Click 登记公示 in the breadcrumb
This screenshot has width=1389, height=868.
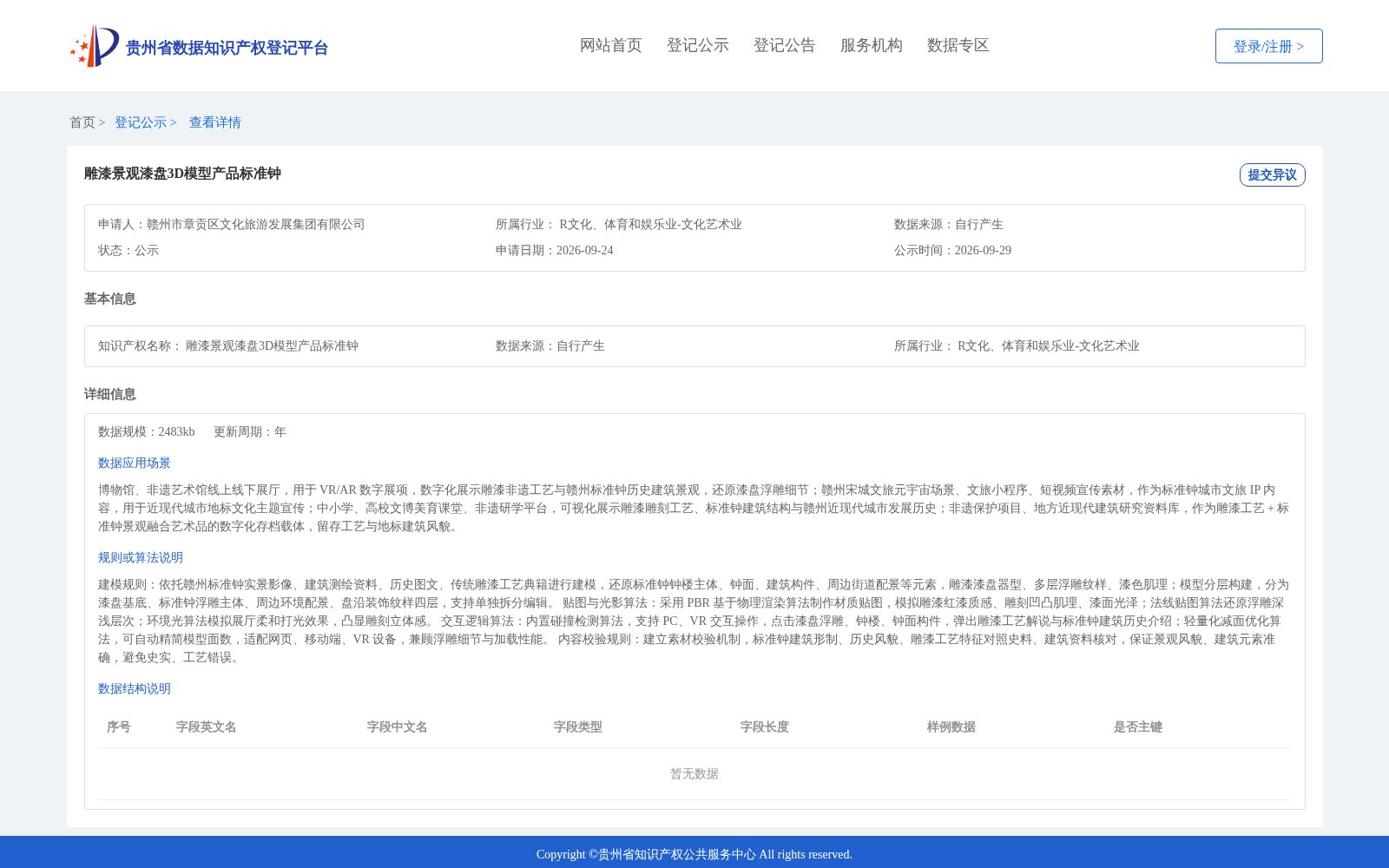pyautogui.click(x=141, y=122)
